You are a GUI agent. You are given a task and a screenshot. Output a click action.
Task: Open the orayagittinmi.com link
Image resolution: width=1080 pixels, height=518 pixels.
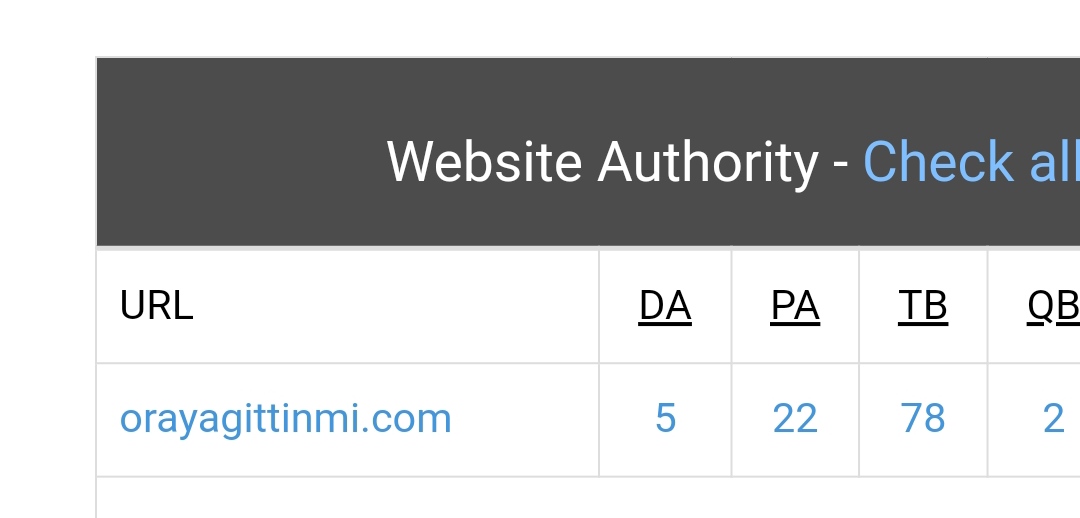click(x=285, y=419)
